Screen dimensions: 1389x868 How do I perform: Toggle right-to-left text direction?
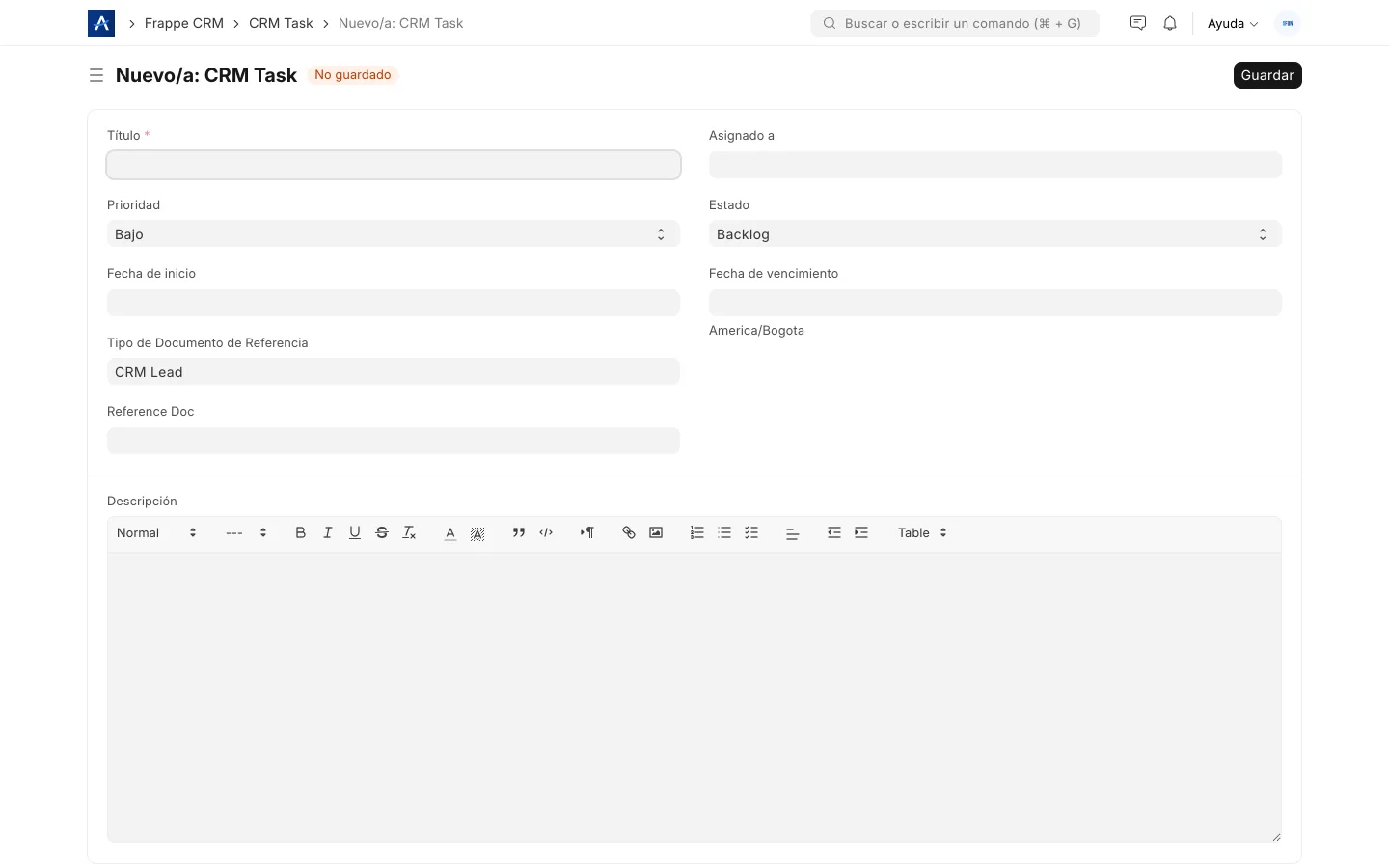pyautogui.click(x=587, y=532)
